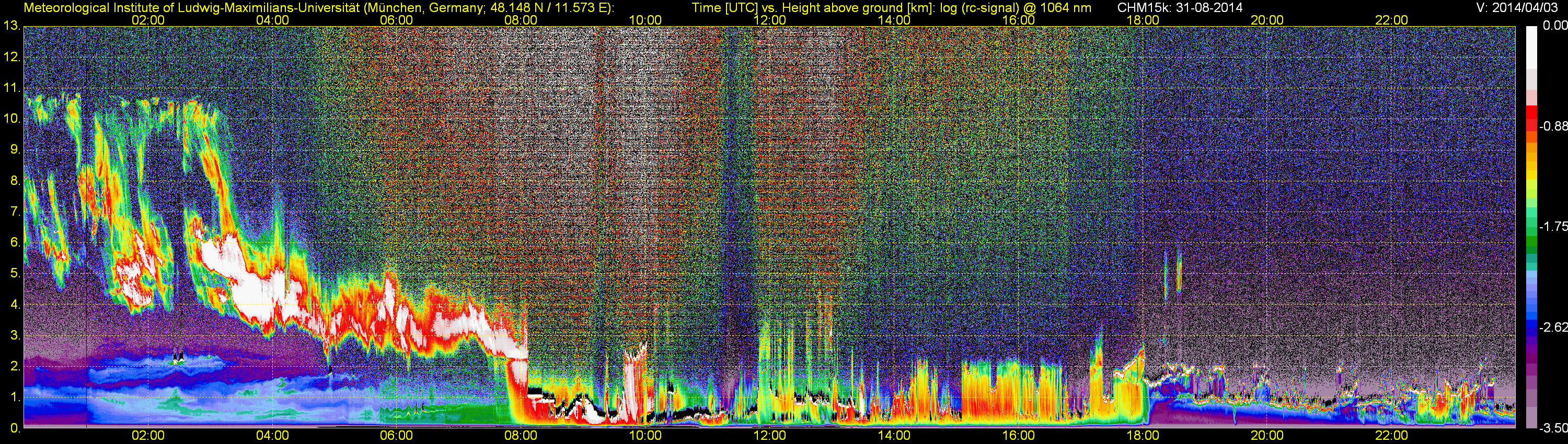The image size is (1568, 444).
Task: Click the 14:00 tick on the bottom time axis
Action: (x=894, y=436)
